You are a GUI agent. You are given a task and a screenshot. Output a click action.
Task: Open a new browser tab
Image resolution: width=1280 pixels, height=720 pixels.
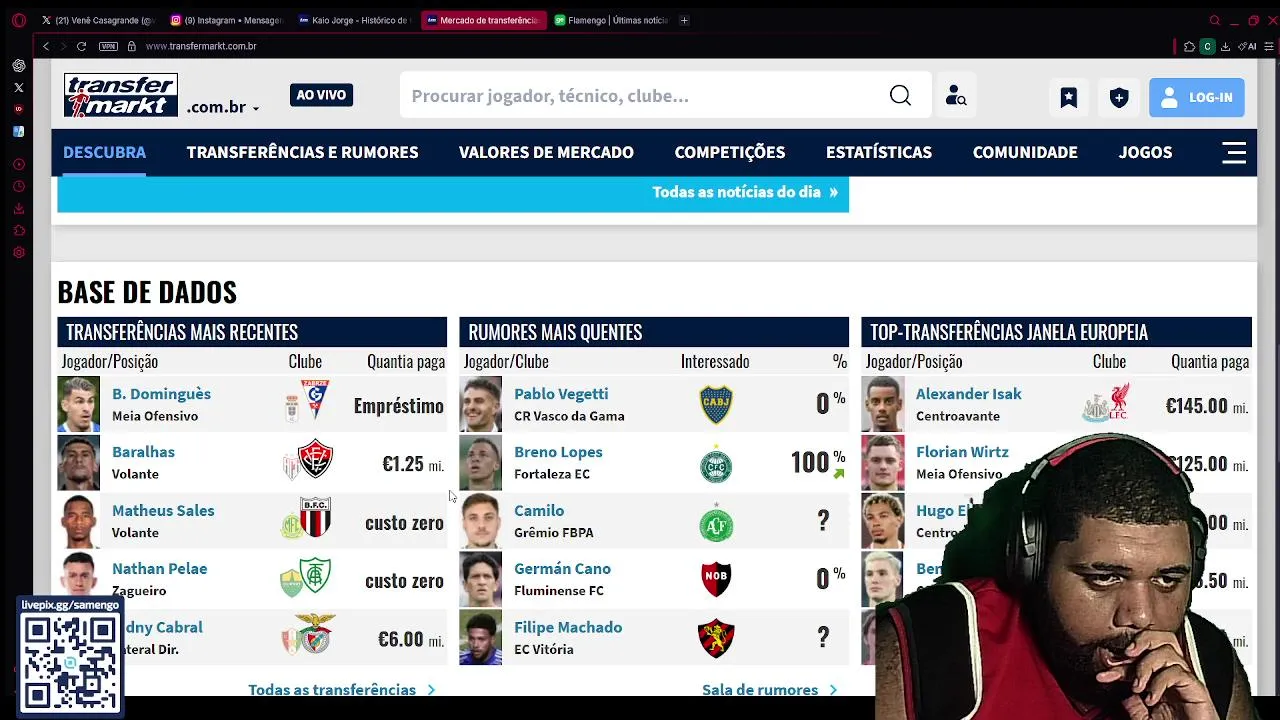[684, 20]
